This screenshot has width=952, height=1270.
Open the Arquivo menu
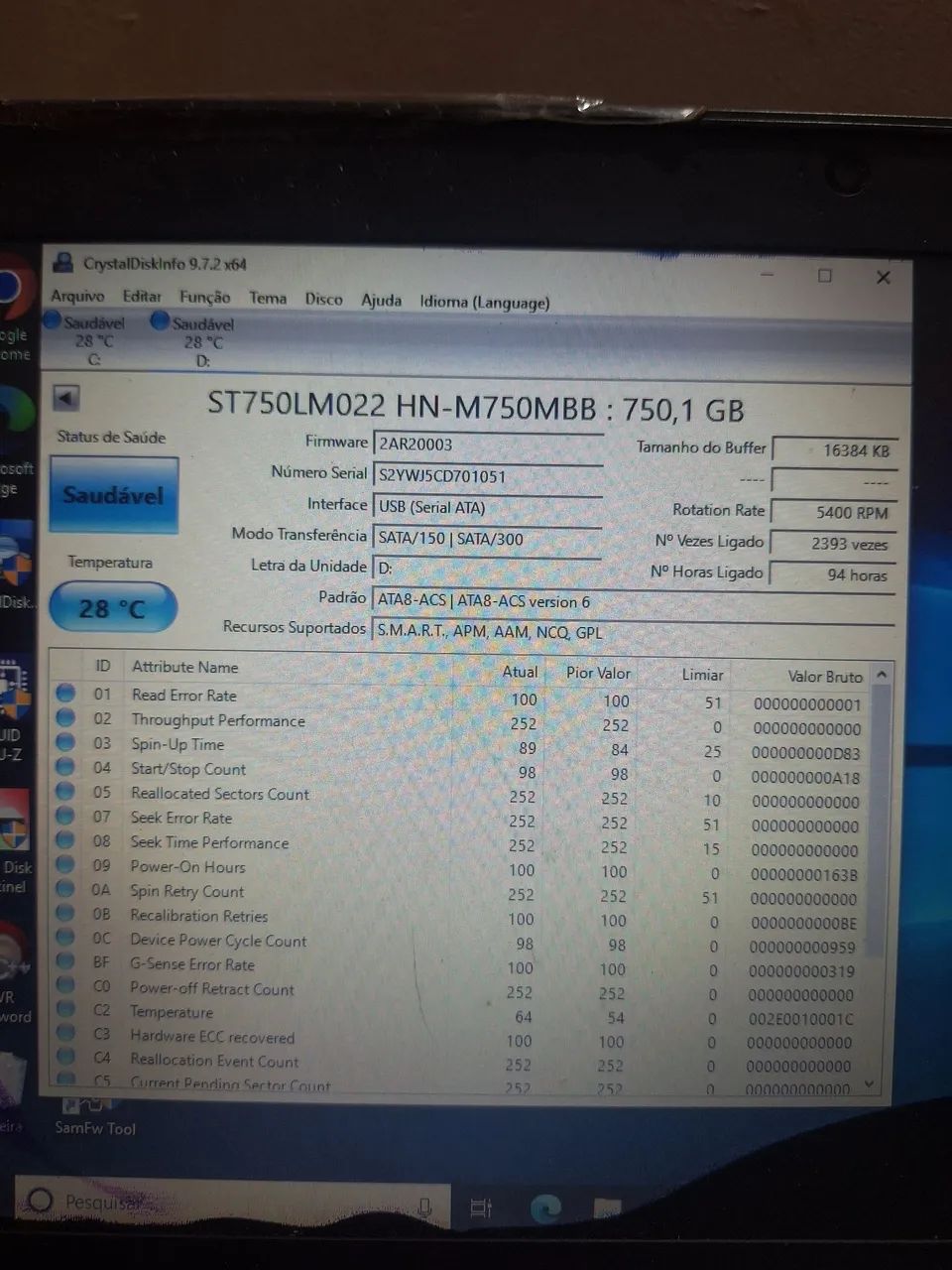coord(77,296)
